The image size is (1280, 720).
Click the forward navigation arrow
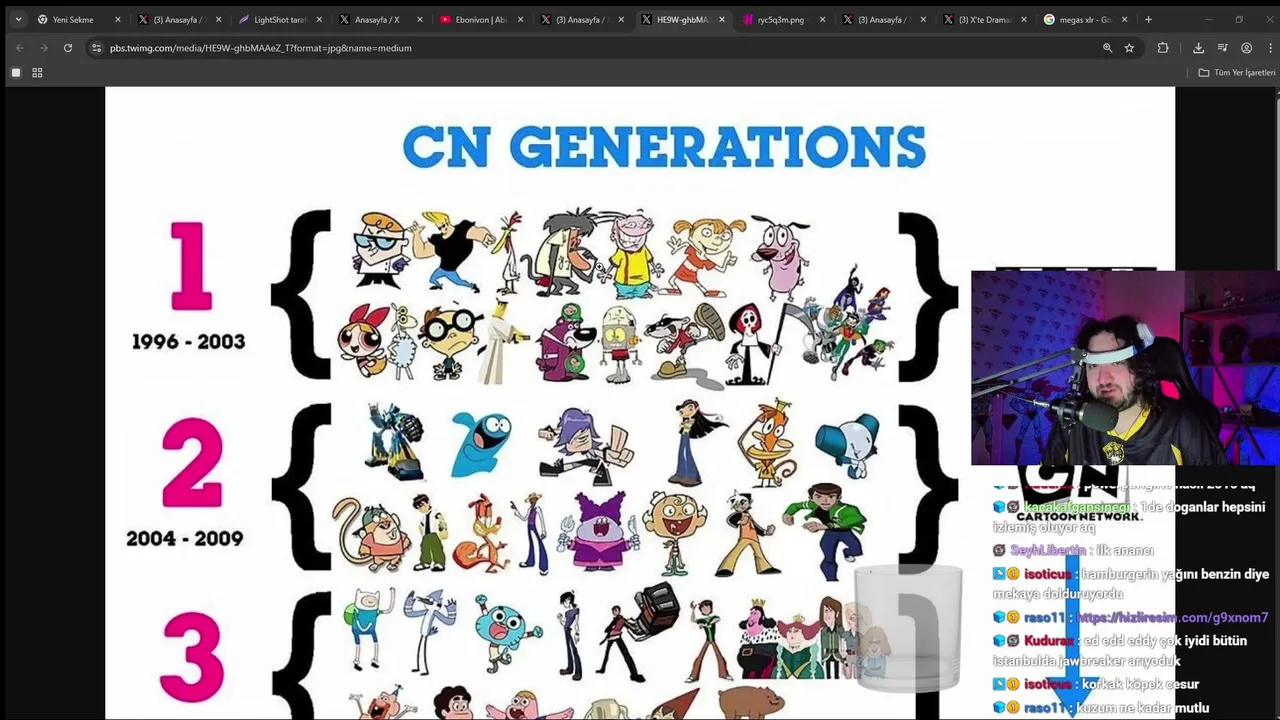point(43,48)
